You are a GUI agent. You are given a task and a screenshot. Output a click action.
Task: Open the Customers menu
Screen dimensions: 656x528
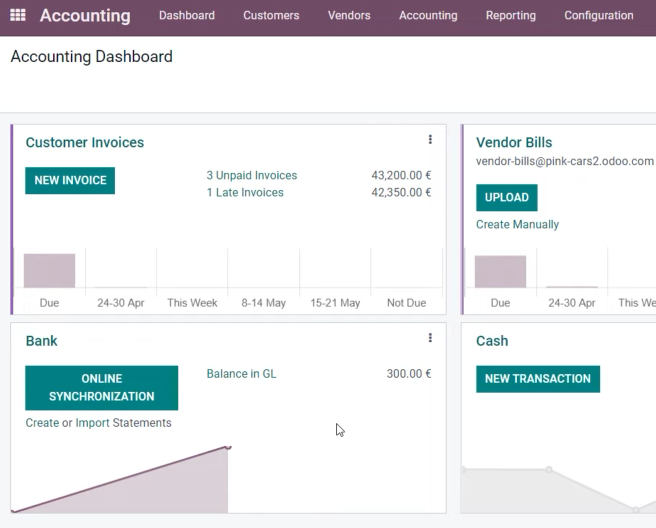coord(271,15)
